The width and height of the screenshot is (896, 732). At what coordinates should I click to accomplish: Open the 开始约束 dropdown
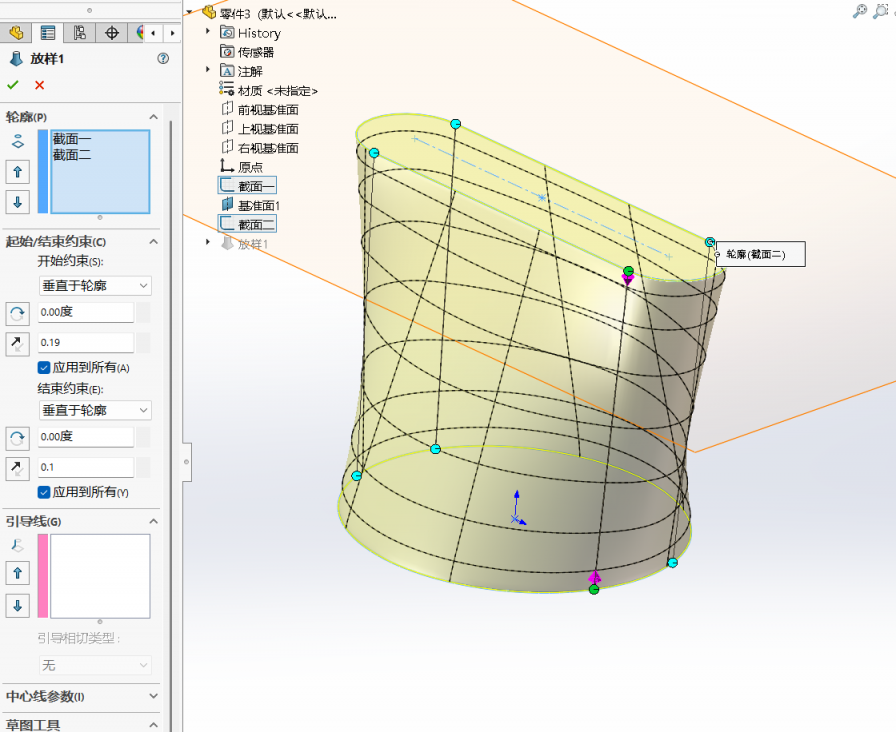coord(95,286)
